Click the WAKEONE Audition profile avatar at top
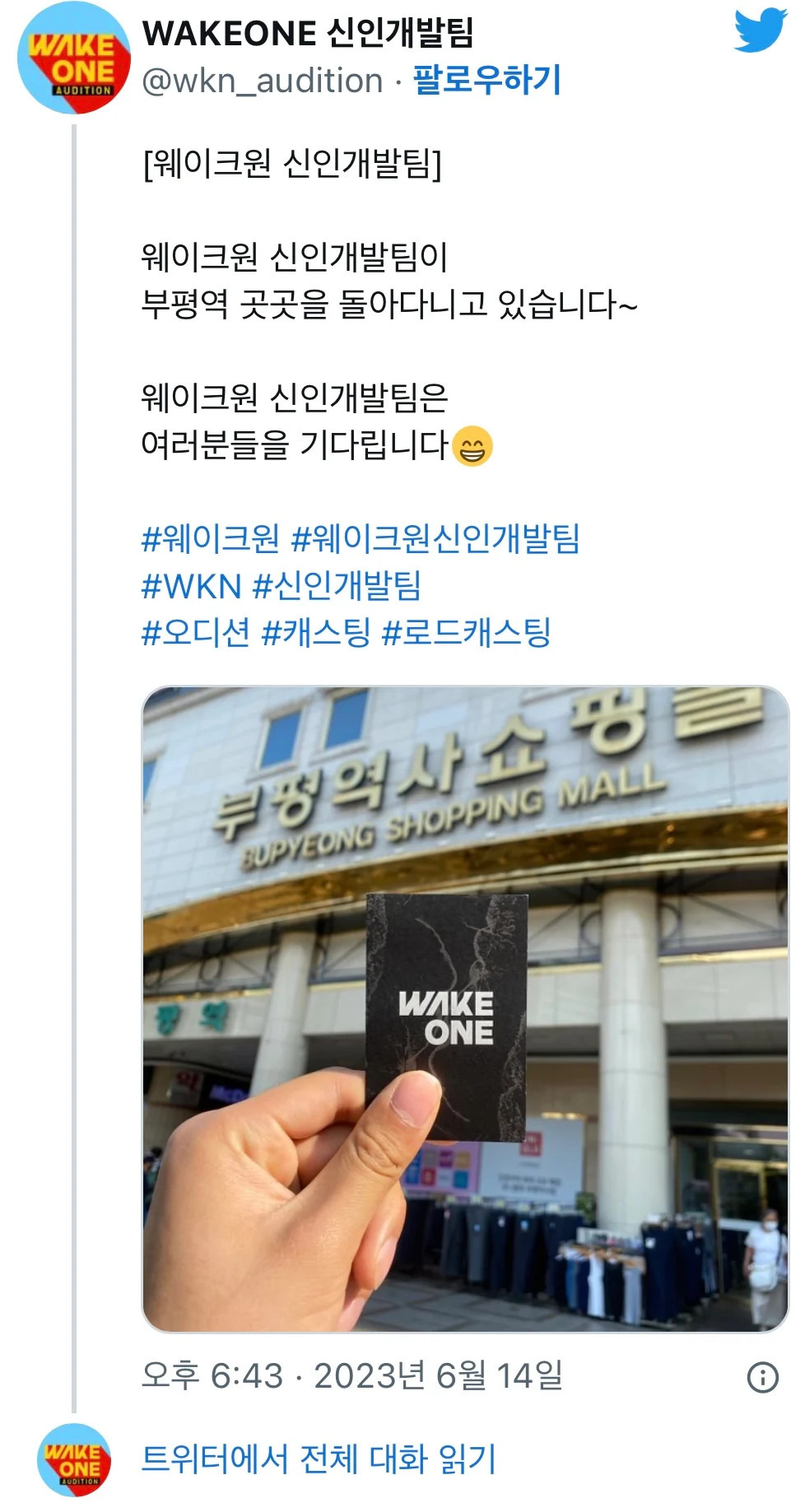This screenshot has width=805, height=1512. pyautogui.click(x=74, y=58)
